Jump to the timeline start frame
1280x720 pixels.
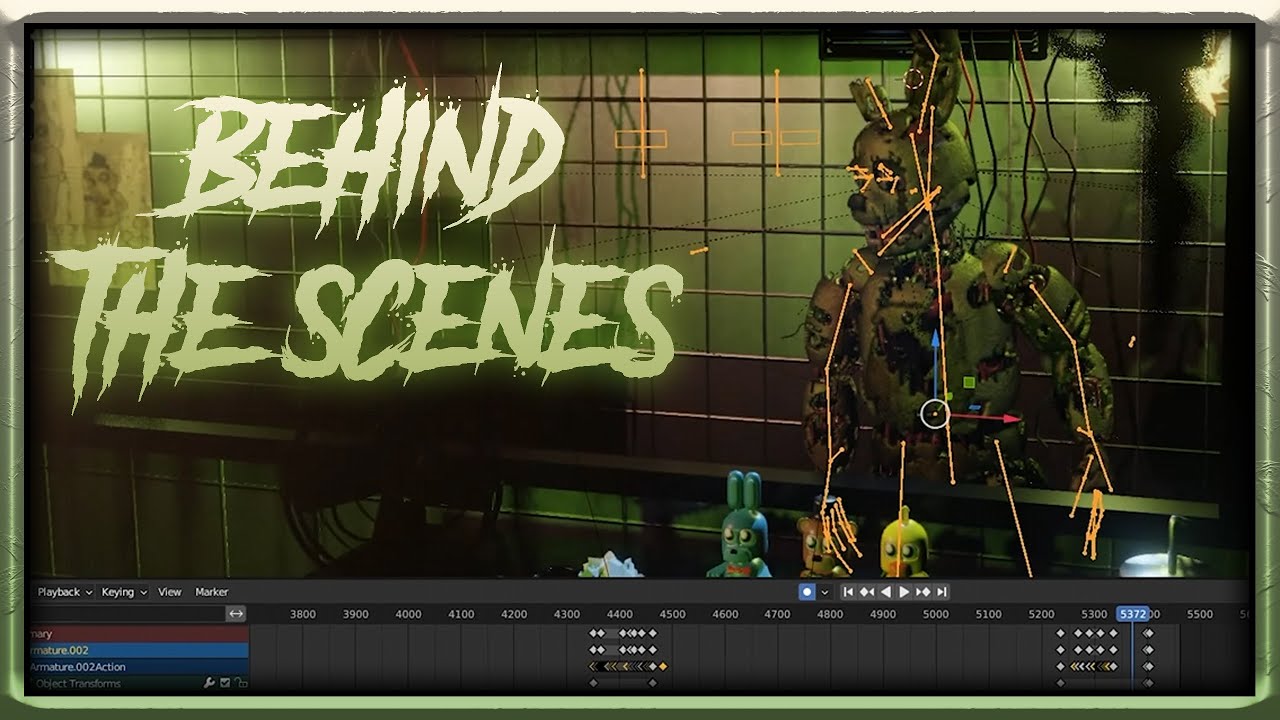(848, 592)
